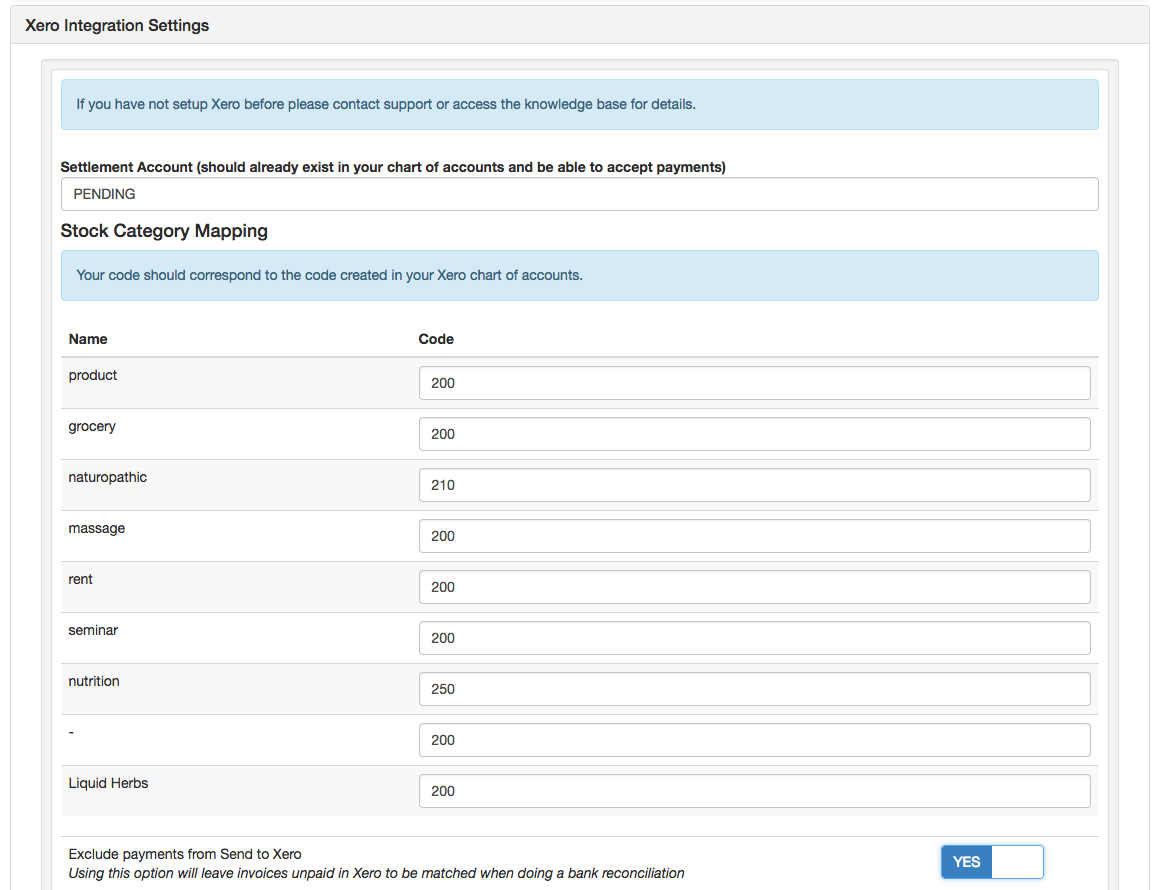Select the product code input showing 200
Viewport: 1173px width, 890px height.
(x=754, y=383)
